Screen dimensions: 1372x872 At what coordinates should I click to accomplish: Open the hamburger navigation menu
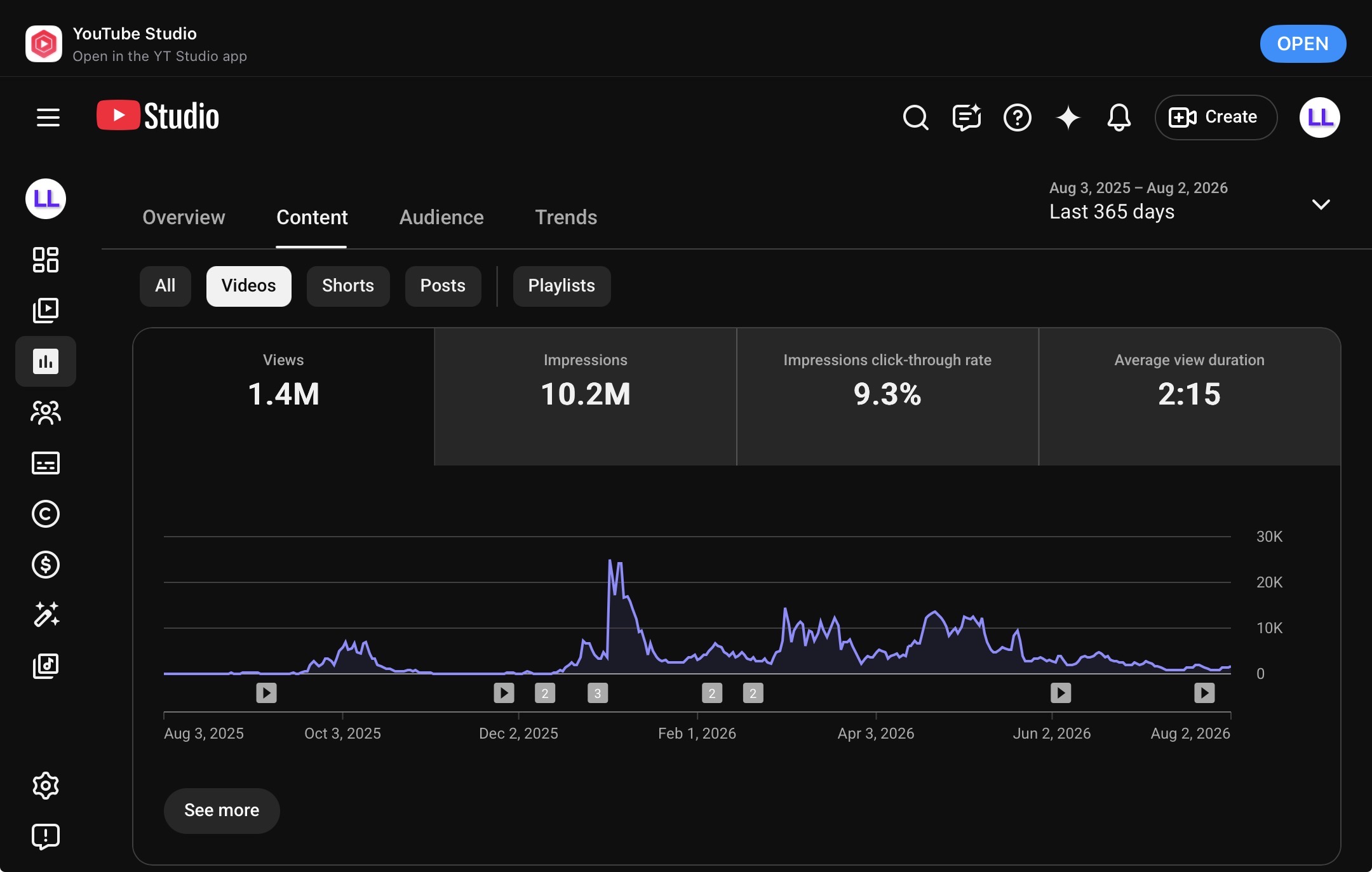coord(48,117)
